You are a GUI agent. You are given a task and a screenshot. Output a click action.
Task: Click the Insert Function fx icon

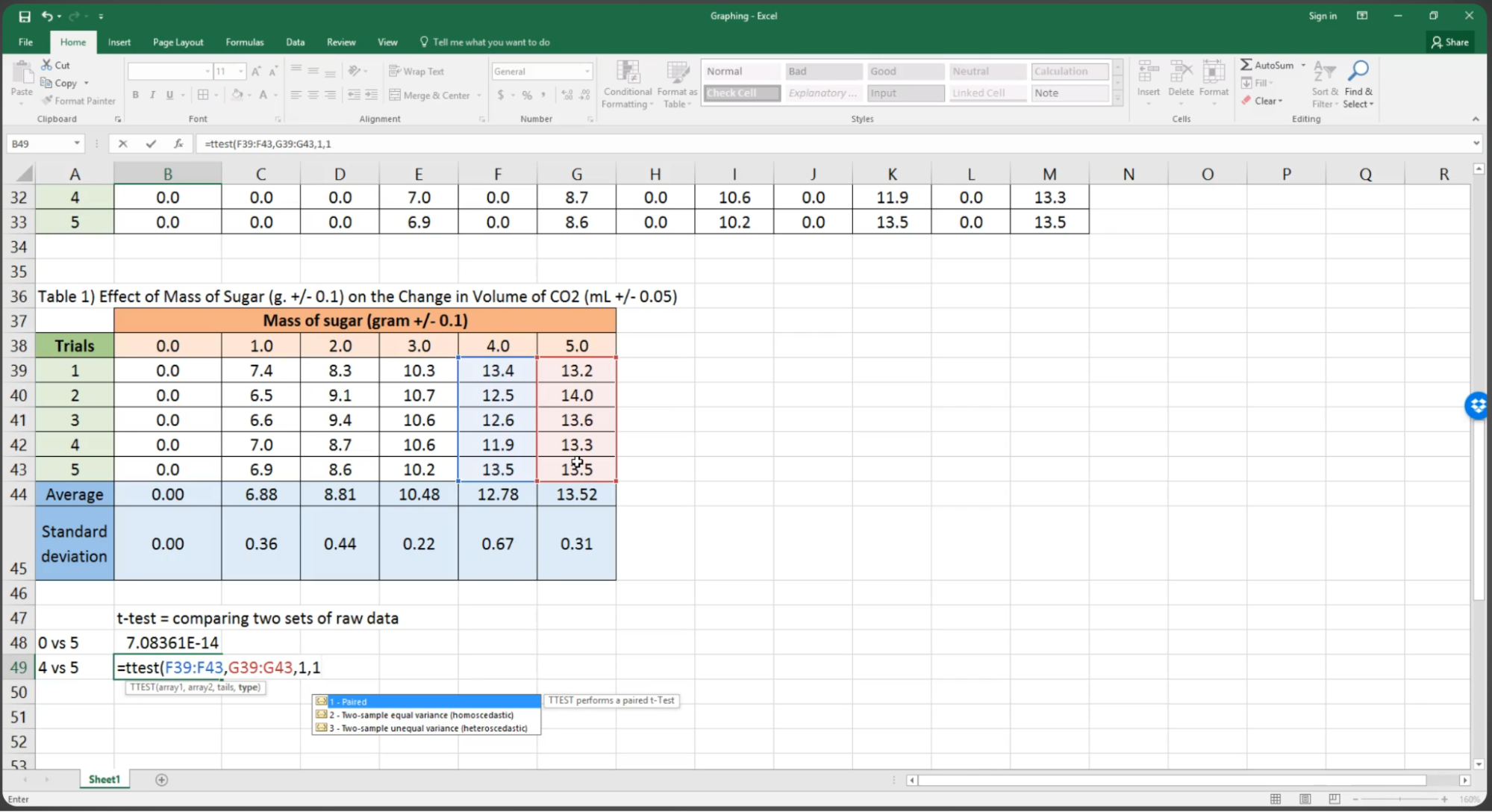(178, 143)
